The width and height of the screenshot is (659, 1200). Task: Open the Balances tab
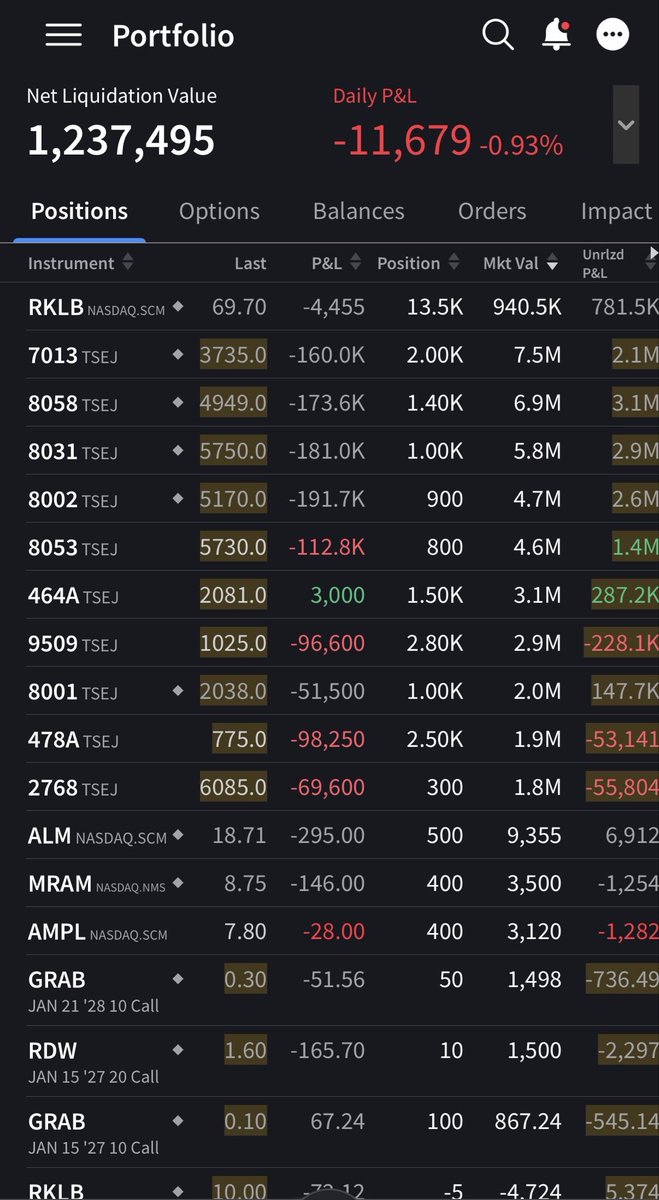[x=358, y=211]
